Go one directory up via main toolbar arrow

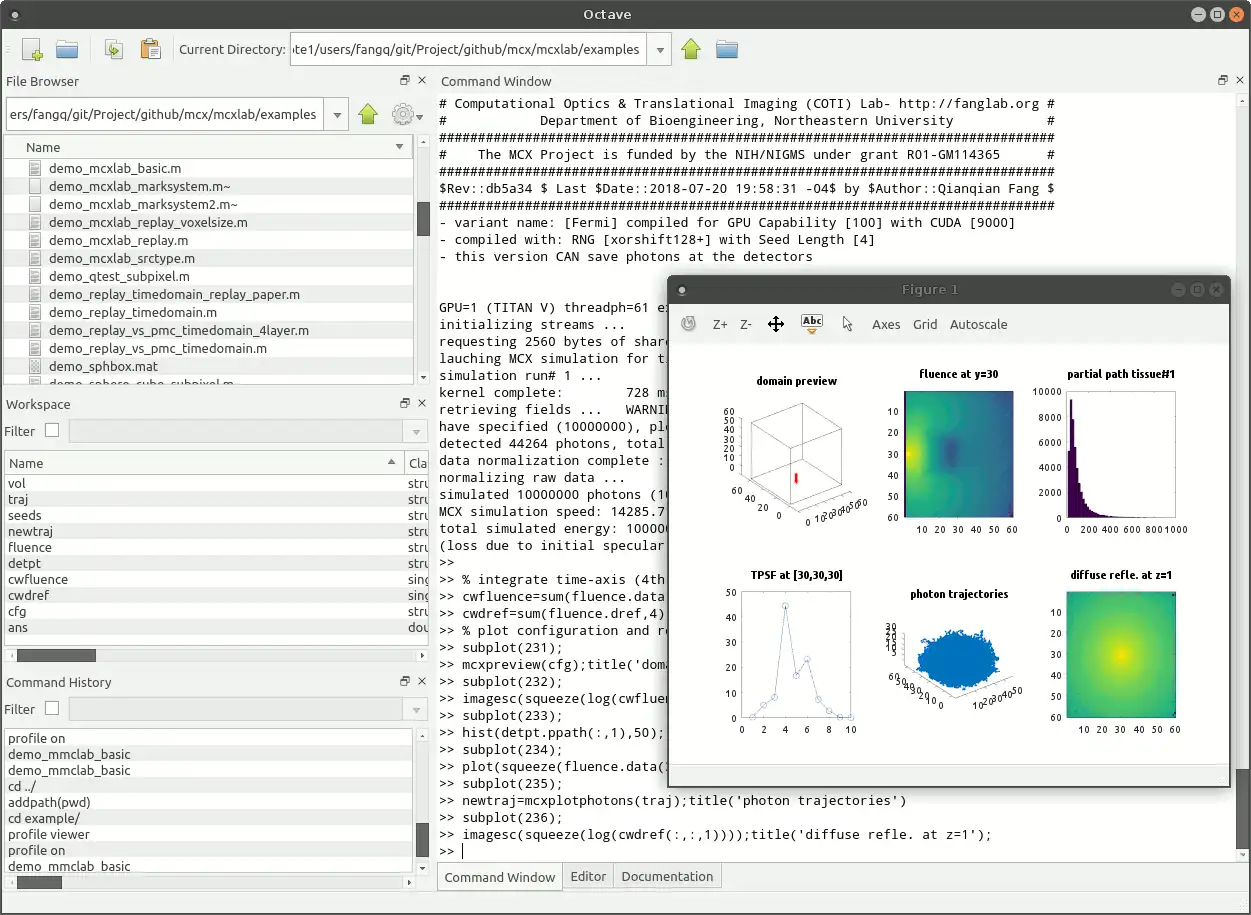click(691, 49)
